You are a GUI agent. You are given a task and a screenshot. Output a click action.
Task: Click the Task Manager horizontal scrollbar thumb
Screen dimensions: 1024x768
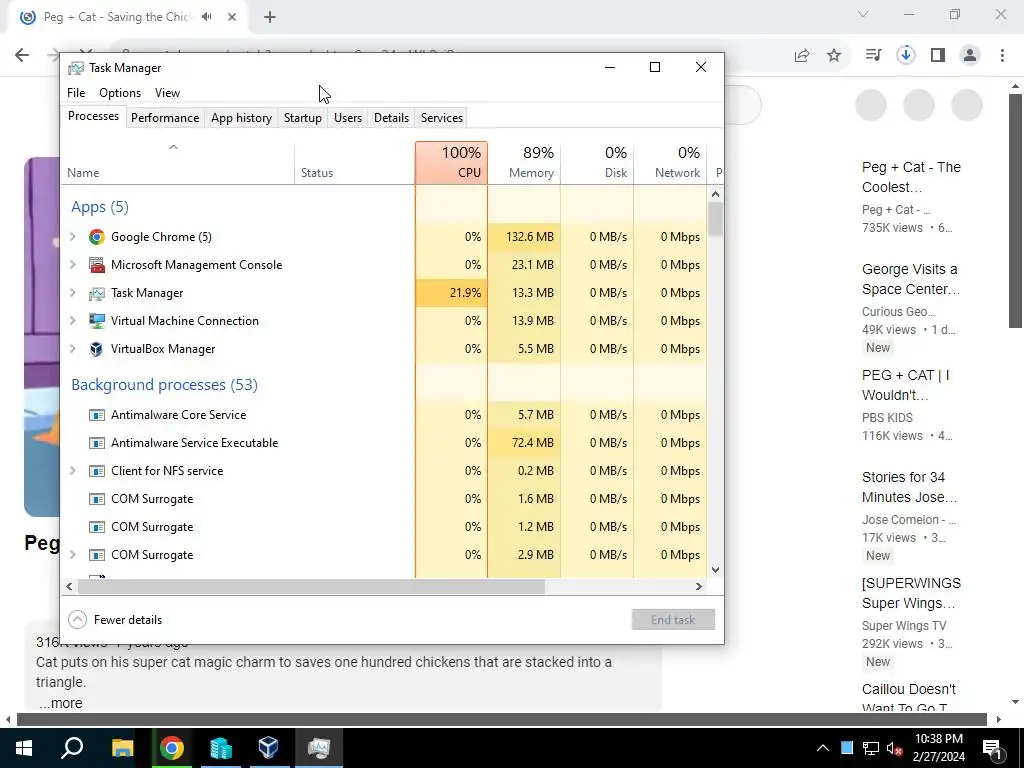311,587
